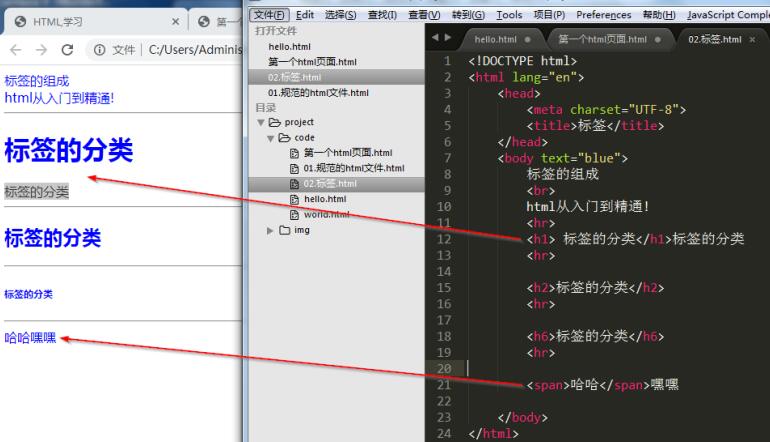This screenshot has height=442, width=770.
Task: Click the browser address bar path
Action: (195, 50)
